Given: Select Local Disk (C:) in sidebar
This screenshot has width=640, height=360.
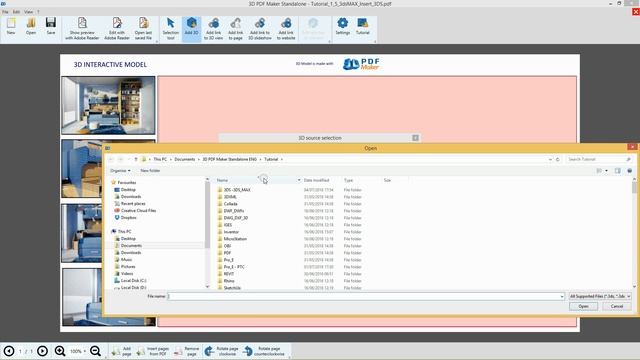Looking at the screenshot, I should pos(133,280).
